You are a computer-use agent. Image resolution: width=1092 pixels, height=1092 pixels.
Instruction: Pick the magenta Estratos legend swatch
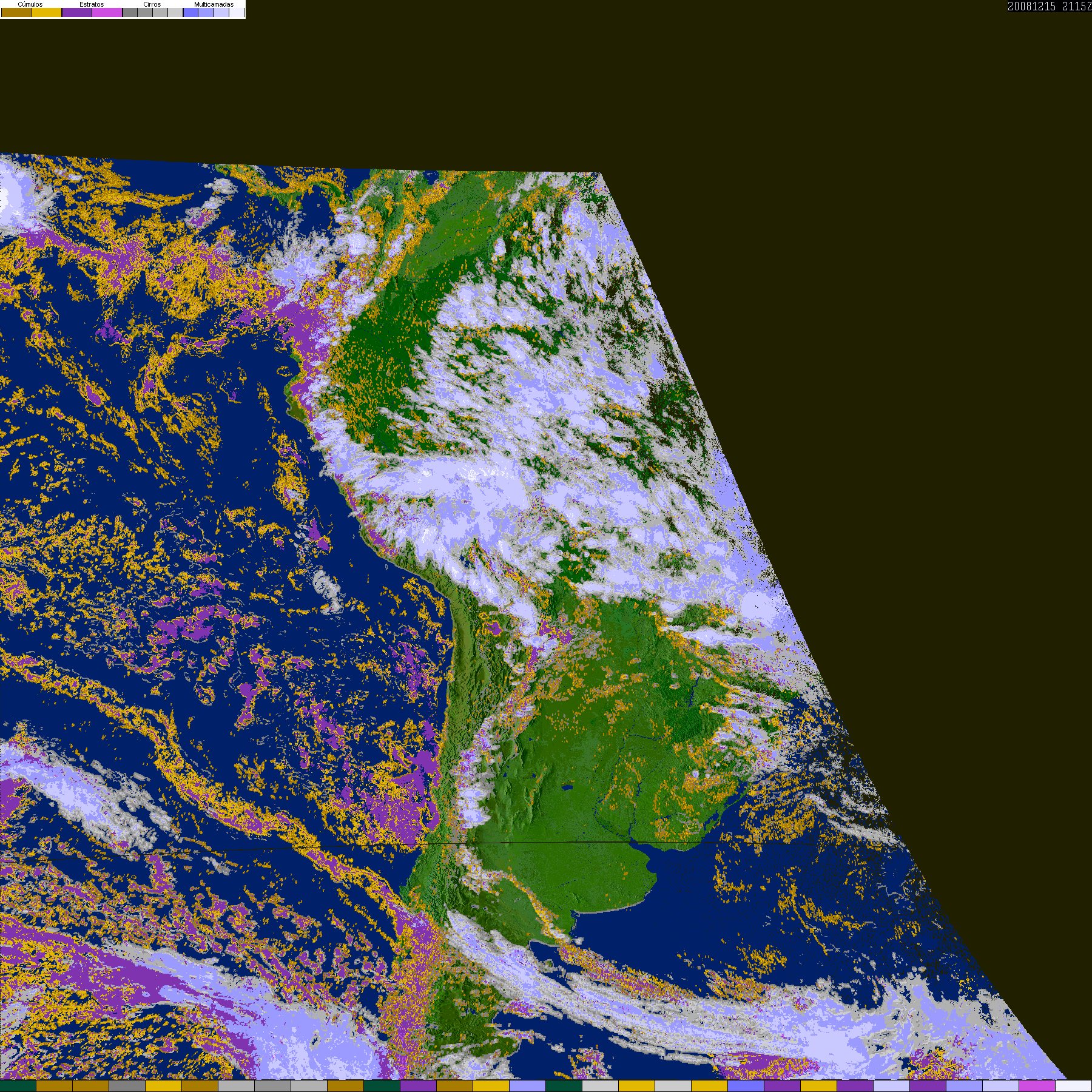[107, 12]
